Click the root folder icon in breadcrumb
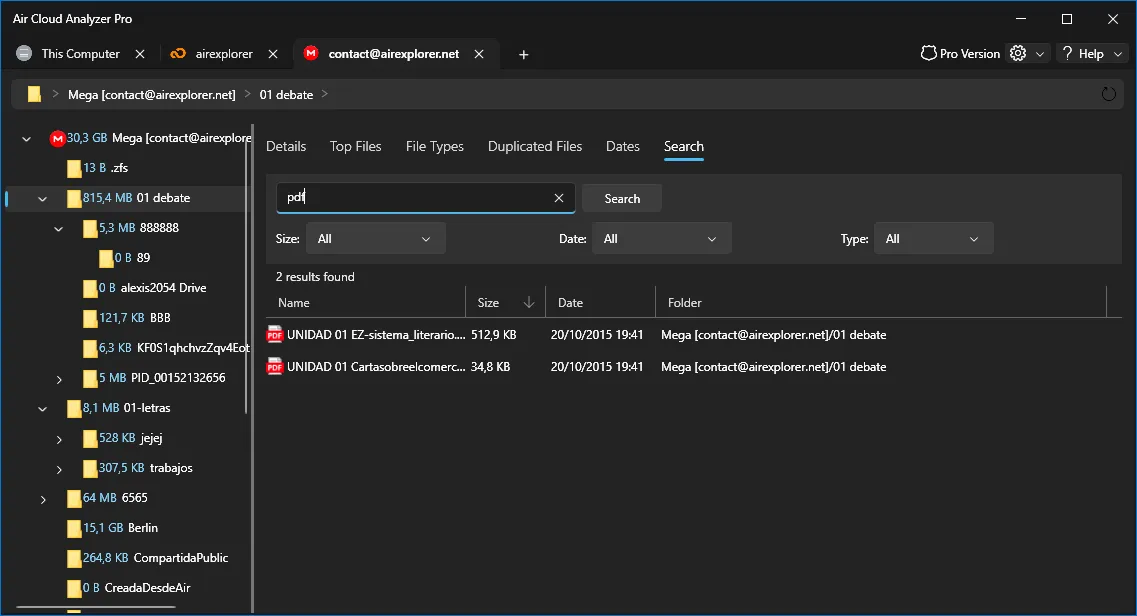 tap(34, 94)
